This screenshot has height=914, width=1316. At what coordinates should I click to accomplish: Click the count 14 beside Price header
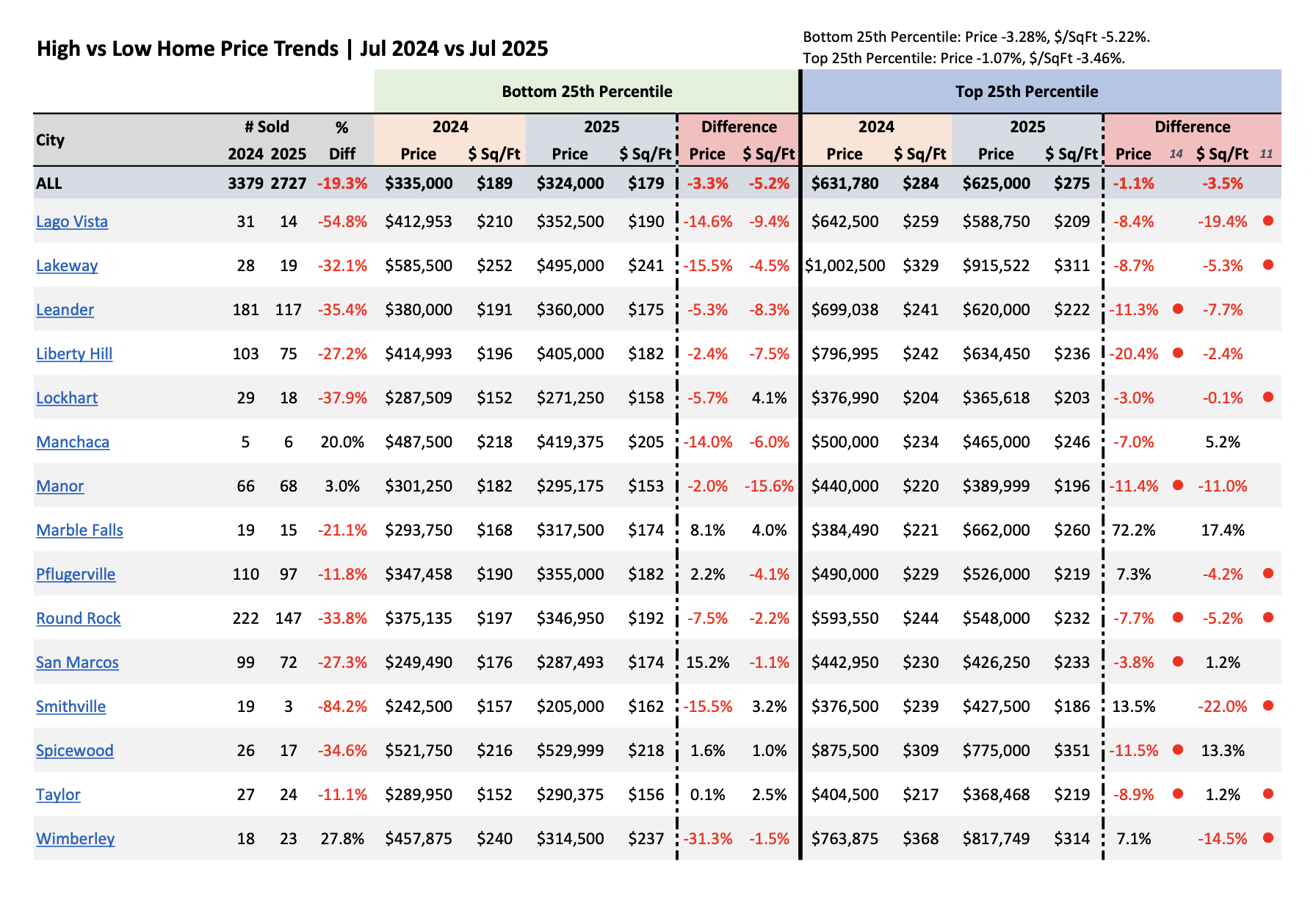[x=1176, y=154]
